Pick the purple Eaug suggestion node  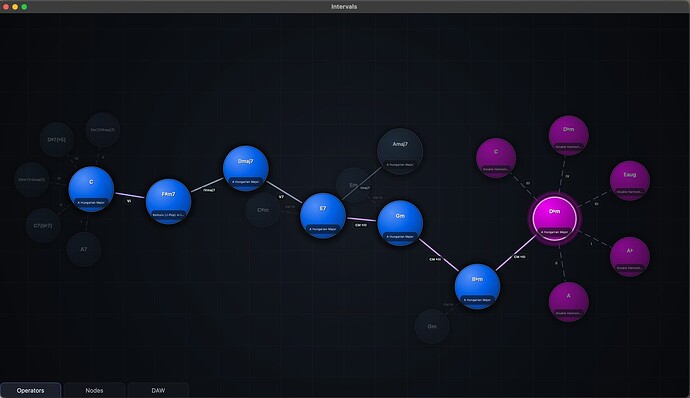(x=630, y=181)
